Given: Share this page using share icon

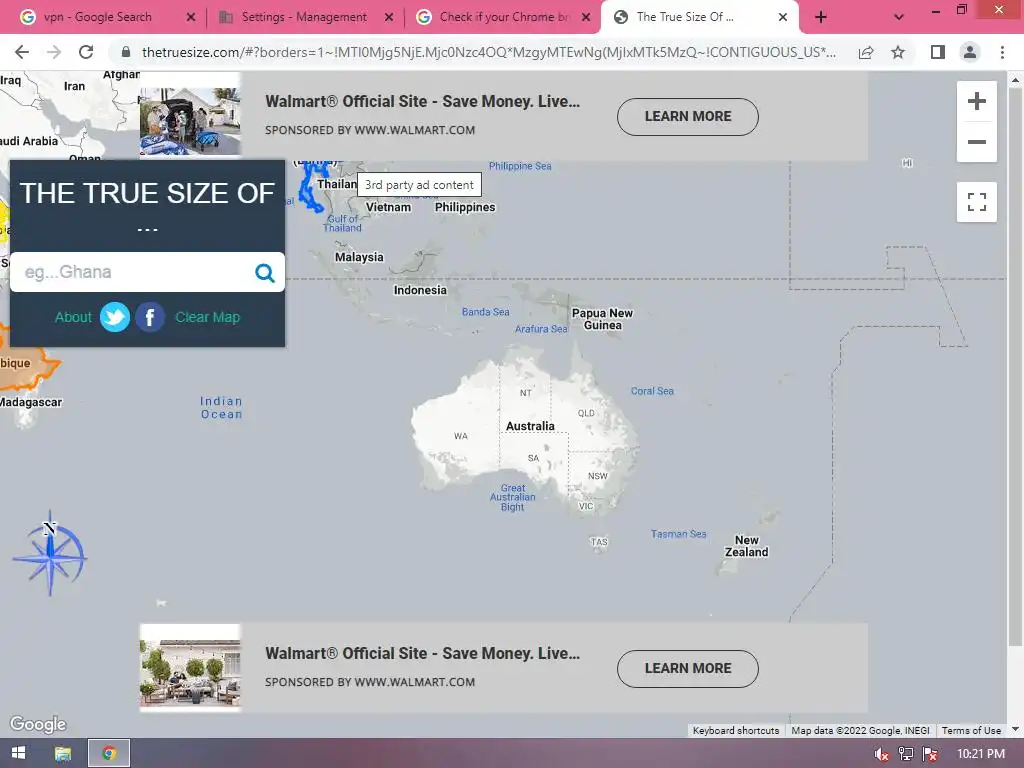Looking at the screenshot, I should pyautogui.click(x=866, y=52).
